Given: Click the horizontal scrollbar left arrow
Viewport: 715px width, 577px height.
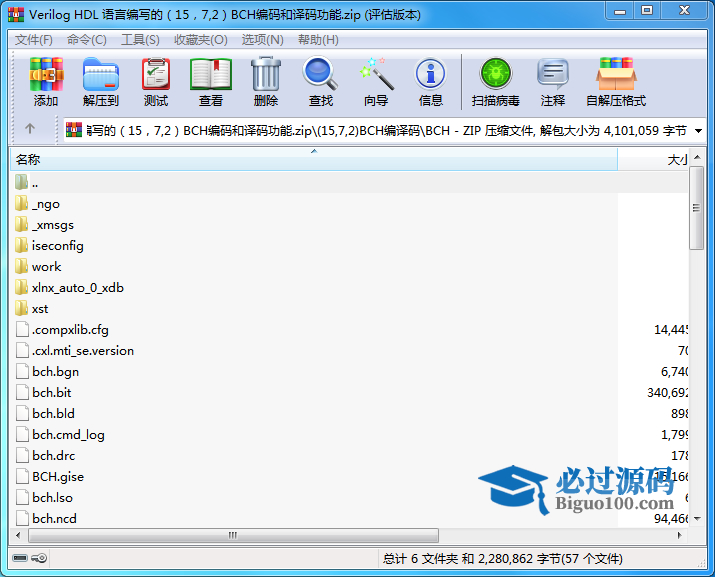Looking at the screenshot, I should pyautogui.click(x=18, y=535).
